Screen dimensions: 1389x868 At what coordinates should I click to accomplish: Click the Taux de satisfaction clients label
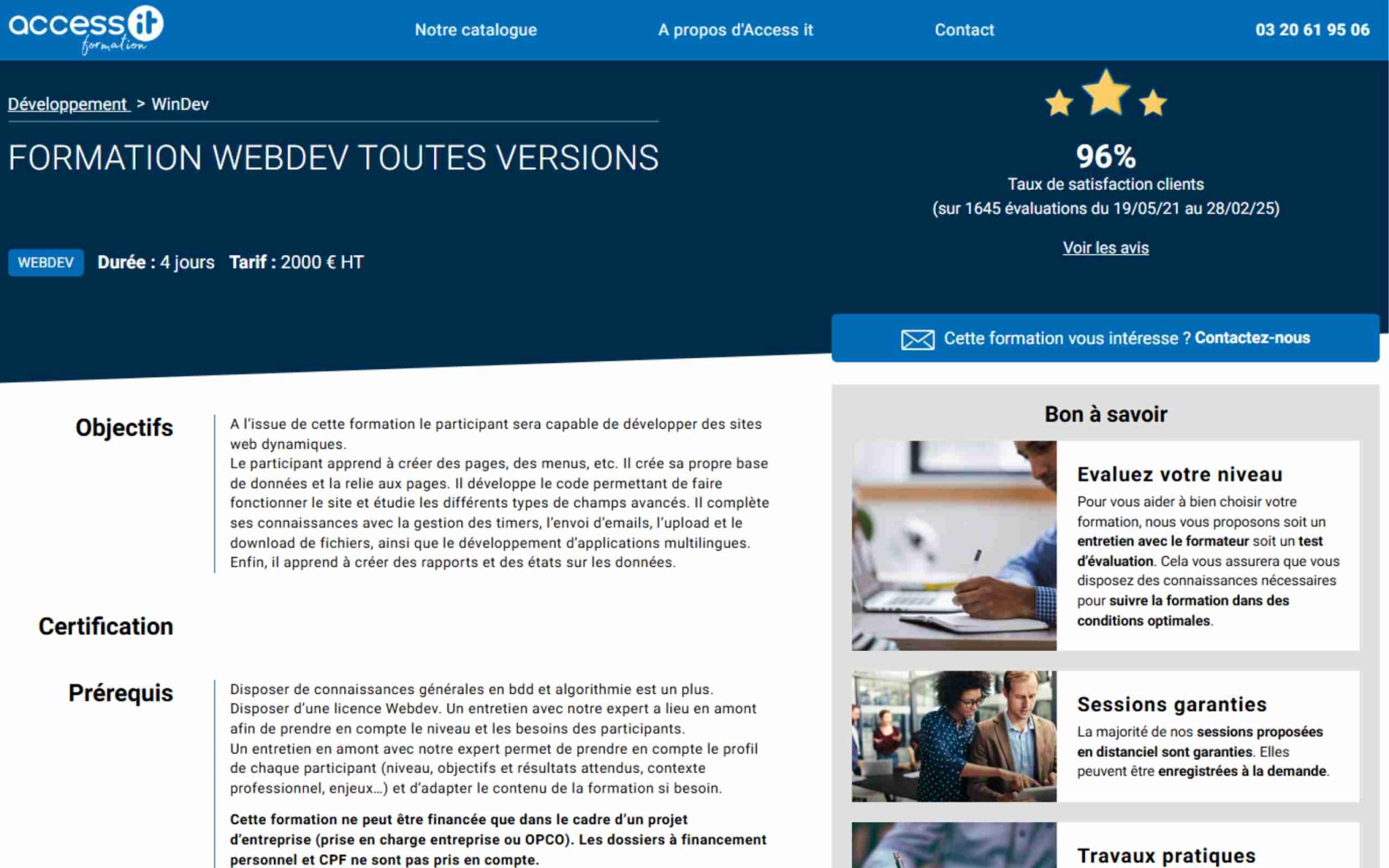point(1106,184)
